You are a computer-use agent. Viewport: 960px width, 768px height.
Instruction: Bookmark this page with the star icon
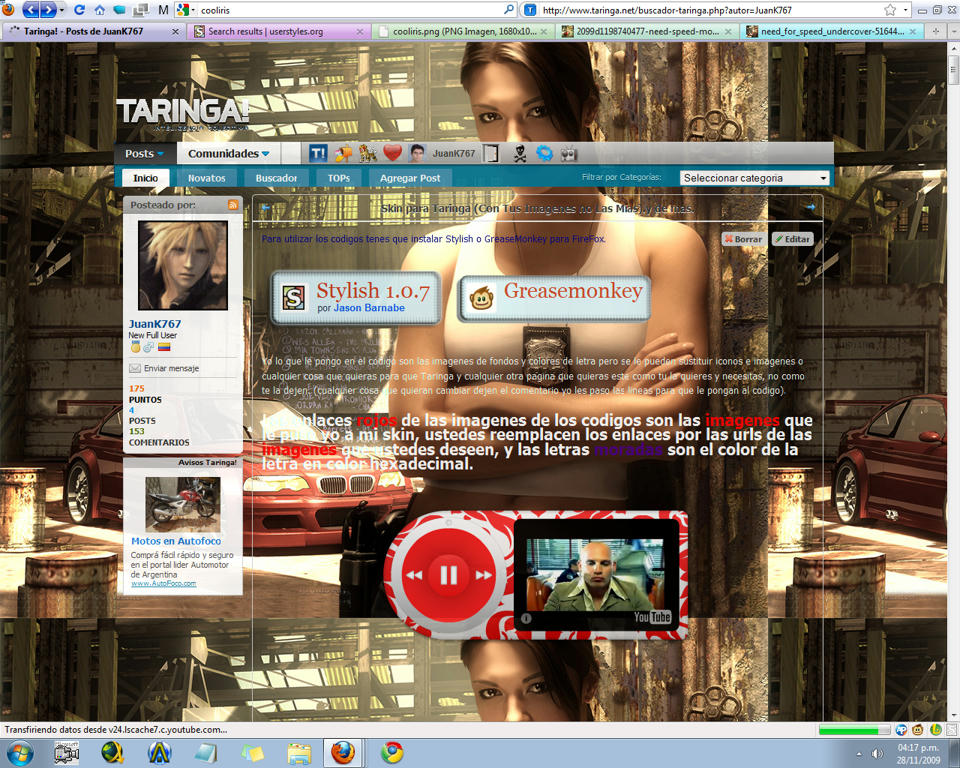(890, 10)
